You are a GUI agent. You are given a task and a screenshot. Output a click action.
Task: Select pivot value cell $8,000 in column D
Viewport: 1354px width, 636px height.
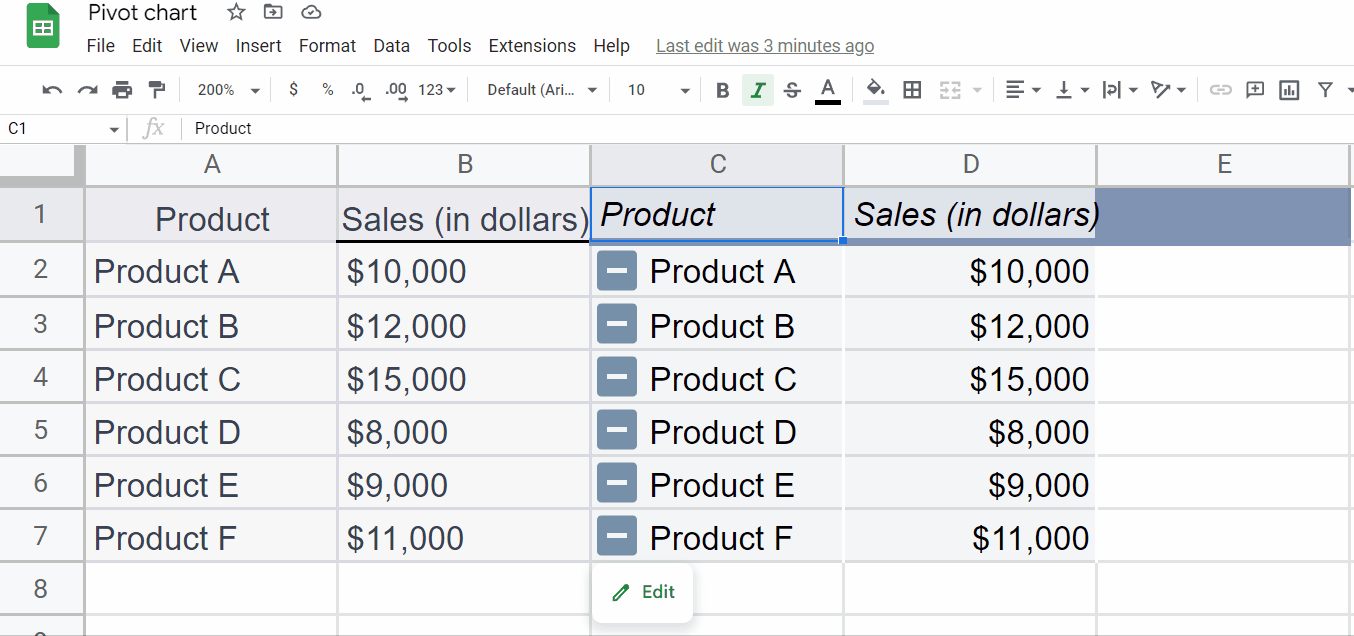click(970, 430)
